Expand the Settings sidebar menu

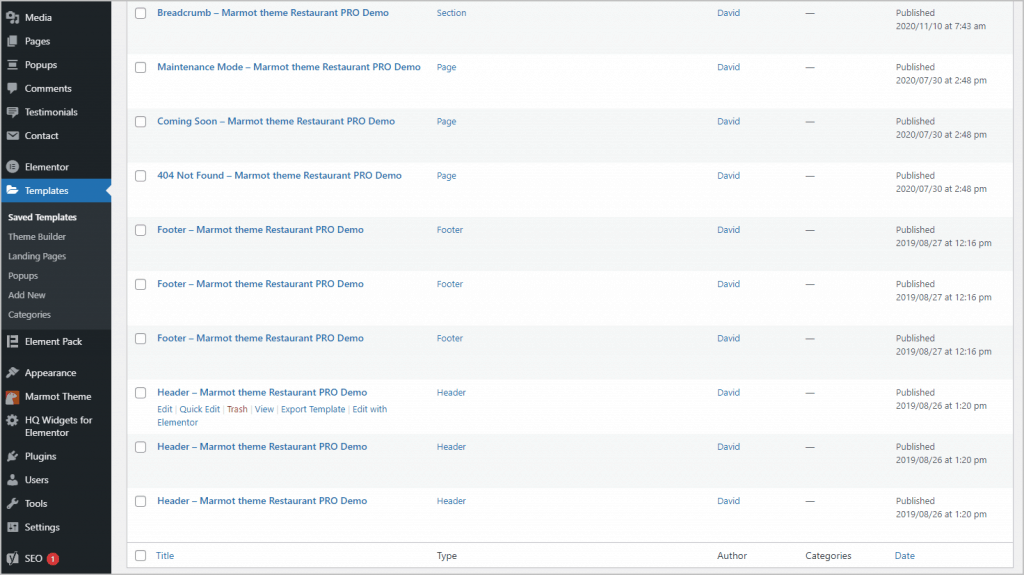42,528
